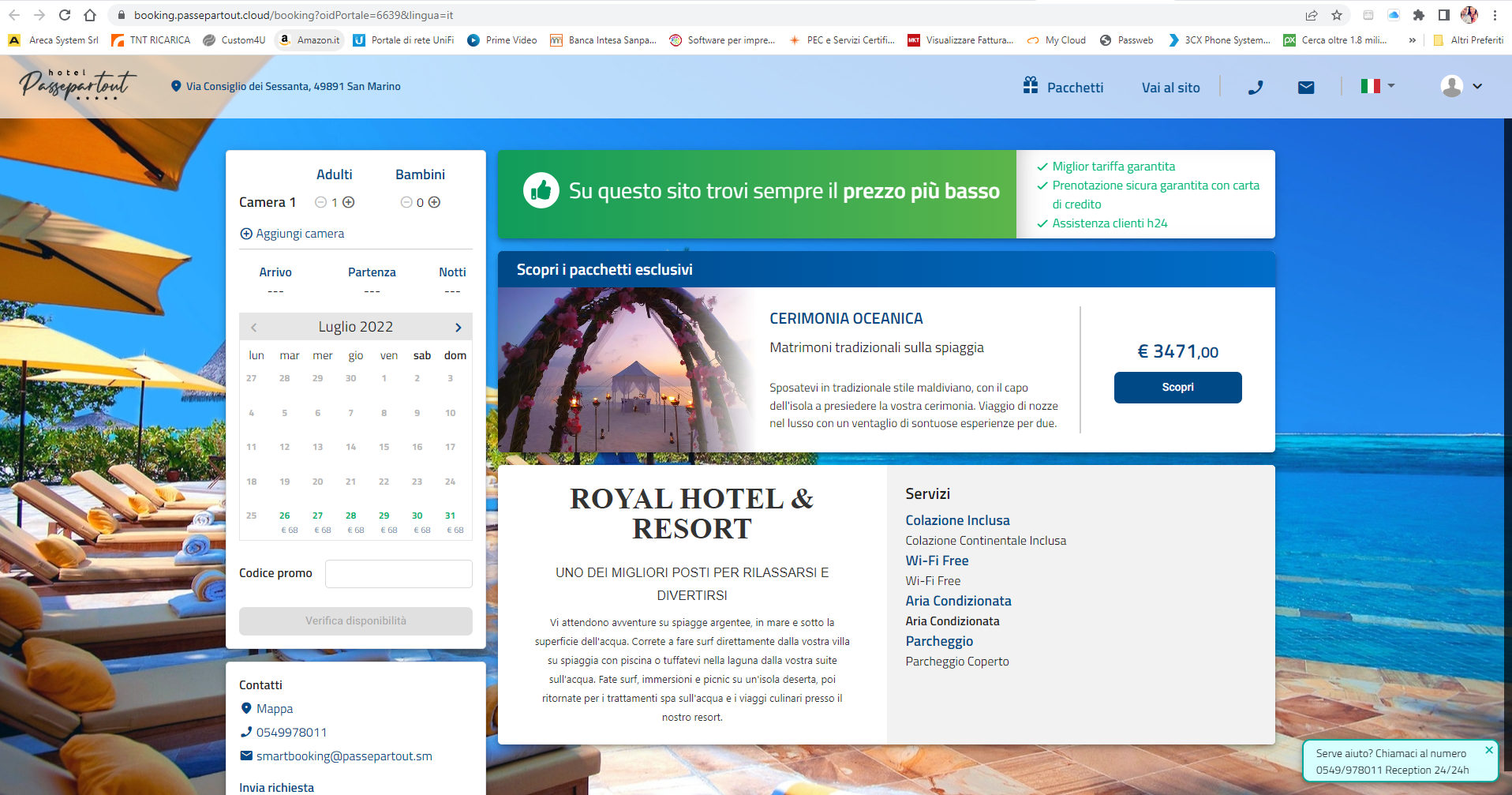The image size is (1512, 795).
Task: Click Vai al sito in header
Action: pos(1170,88)
